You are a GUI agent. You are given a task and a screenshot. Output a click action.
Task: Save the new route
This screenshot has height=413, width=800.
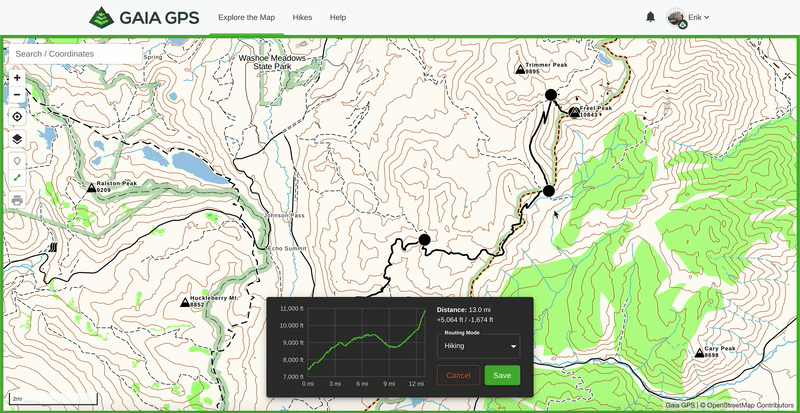coord(502,375)
